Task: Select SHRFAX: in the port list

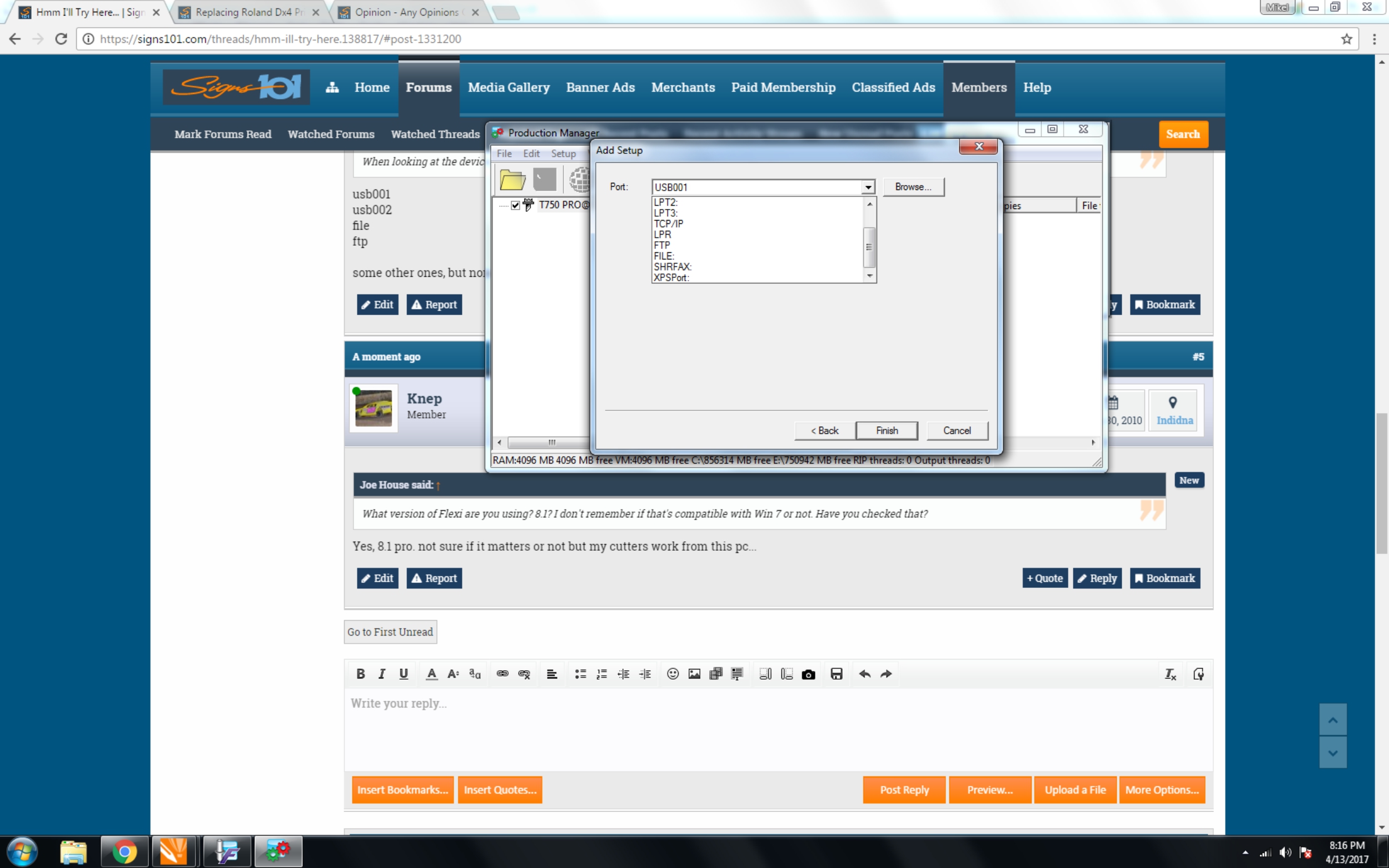Action: [673, 266]
